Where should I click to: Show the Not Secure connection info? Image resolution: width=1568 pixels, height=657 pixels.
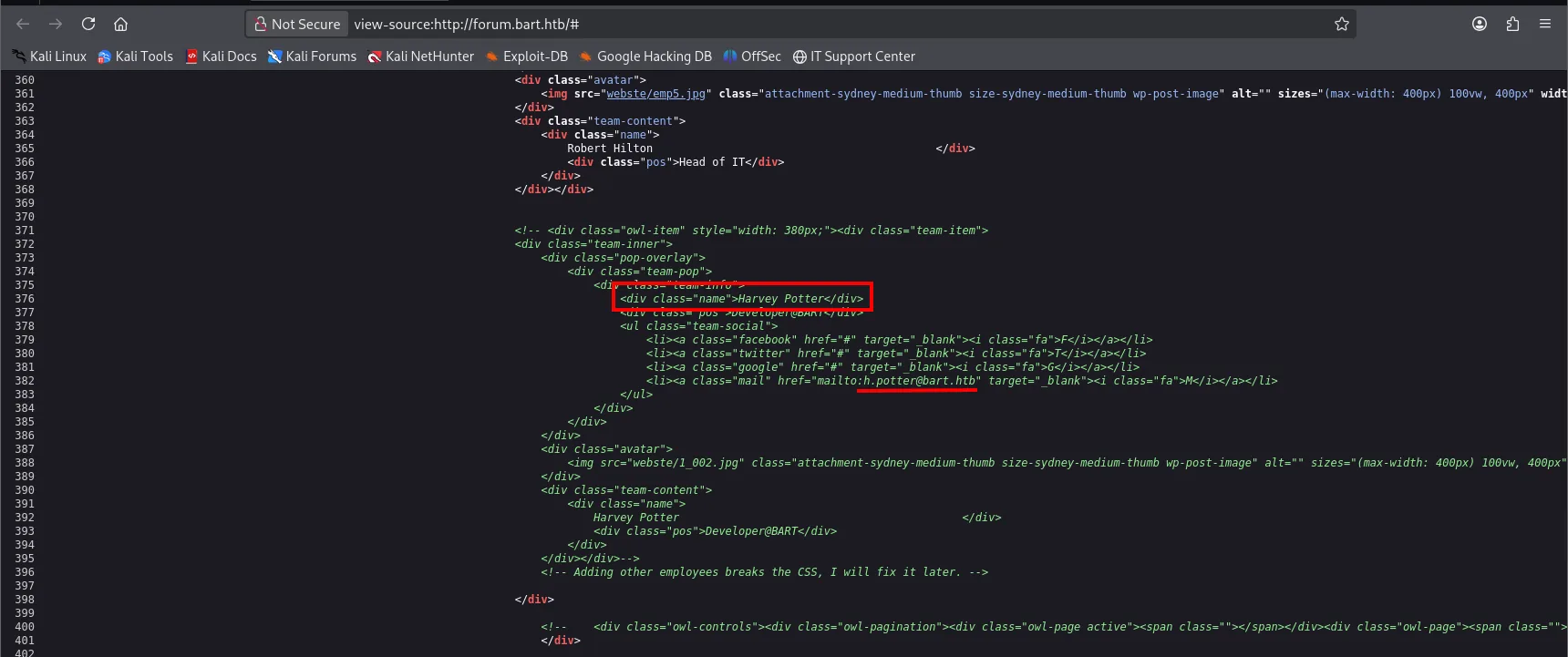click(x=297, y=24)
